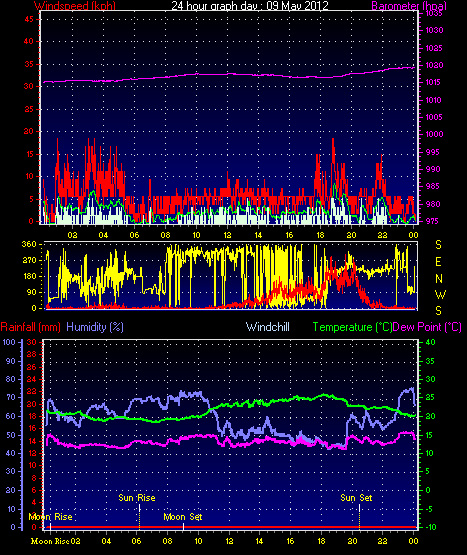
Task: Select the Barometer (hpa) axis title
Action: pos(409,6)
